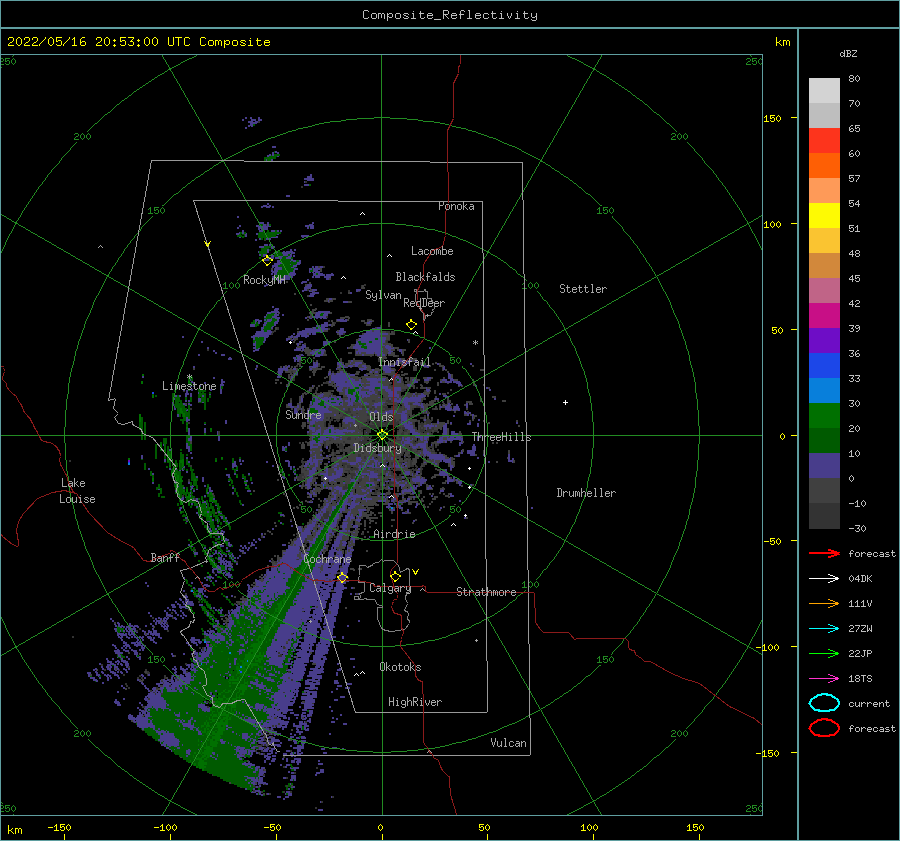Click the Airdrie label
The height and width of the screenshot is (841, 900).
coord(394,534)
